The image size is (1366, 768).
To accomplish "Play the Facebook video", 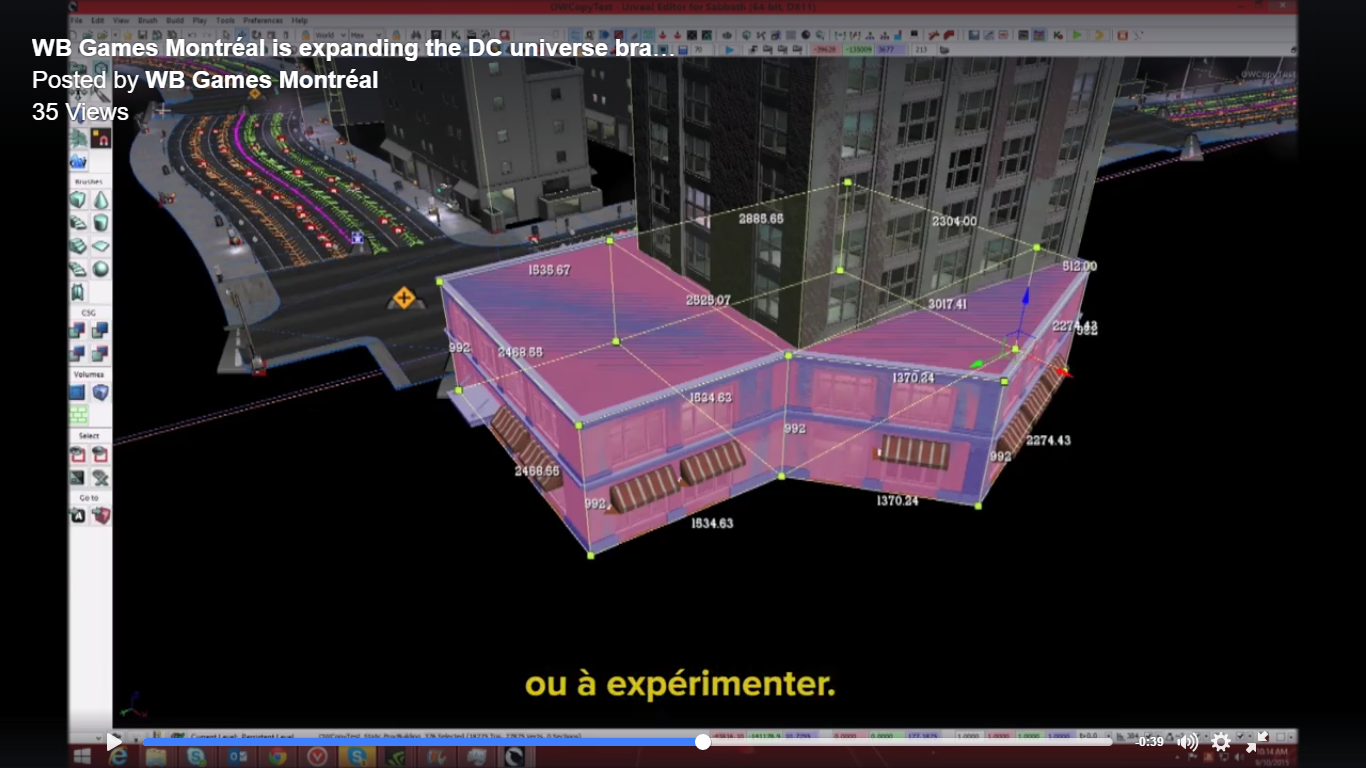I will coord(114,742).
